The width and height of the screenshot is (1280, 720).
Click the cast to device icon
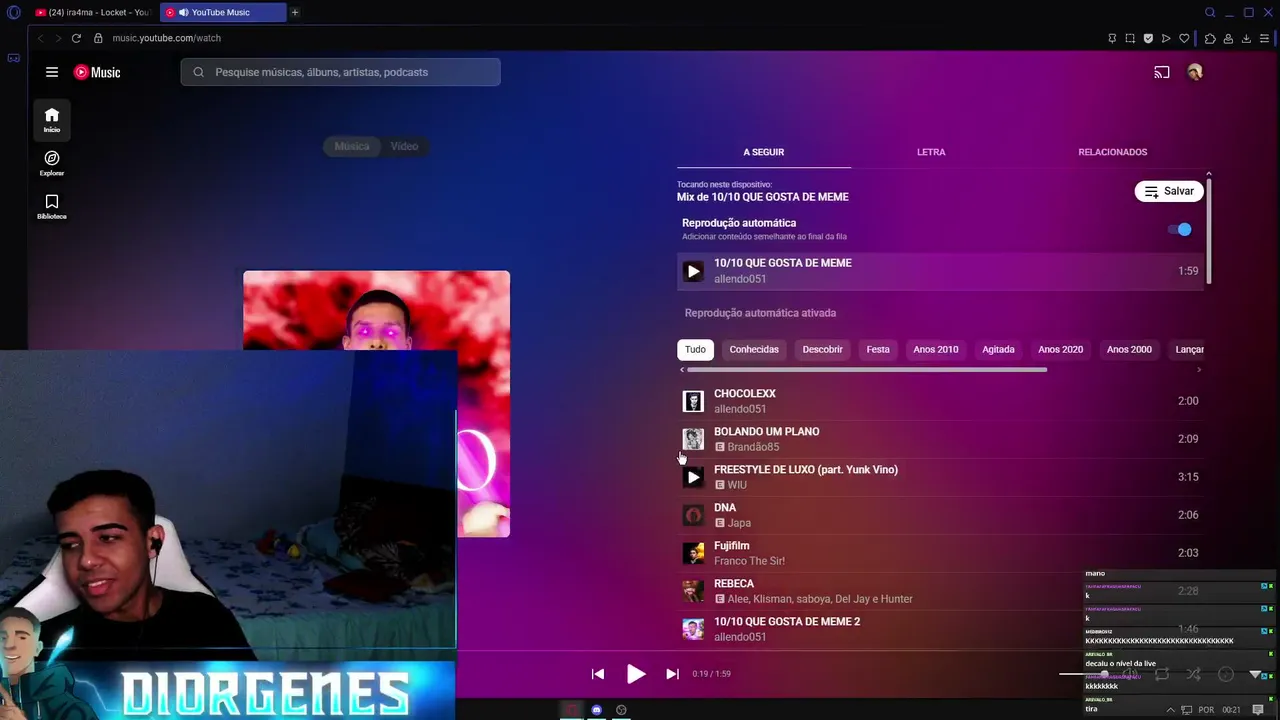click(1162, 72)
